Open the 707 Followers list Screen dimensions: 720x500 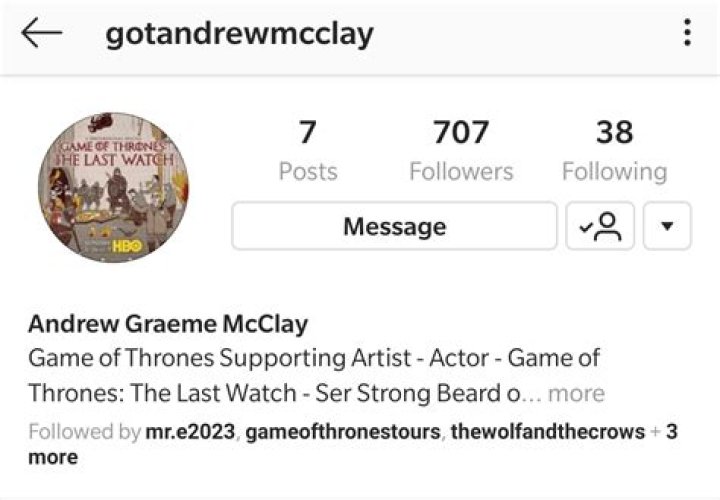coord(461,151)
